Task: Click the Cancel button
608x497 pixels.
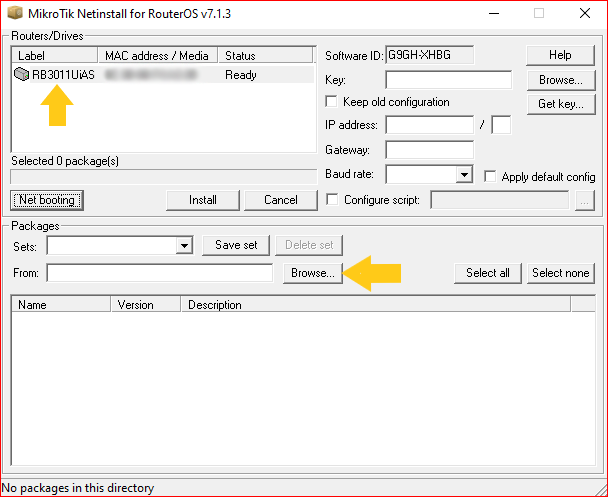Action: pyautogui.click(x=281, y=200)
